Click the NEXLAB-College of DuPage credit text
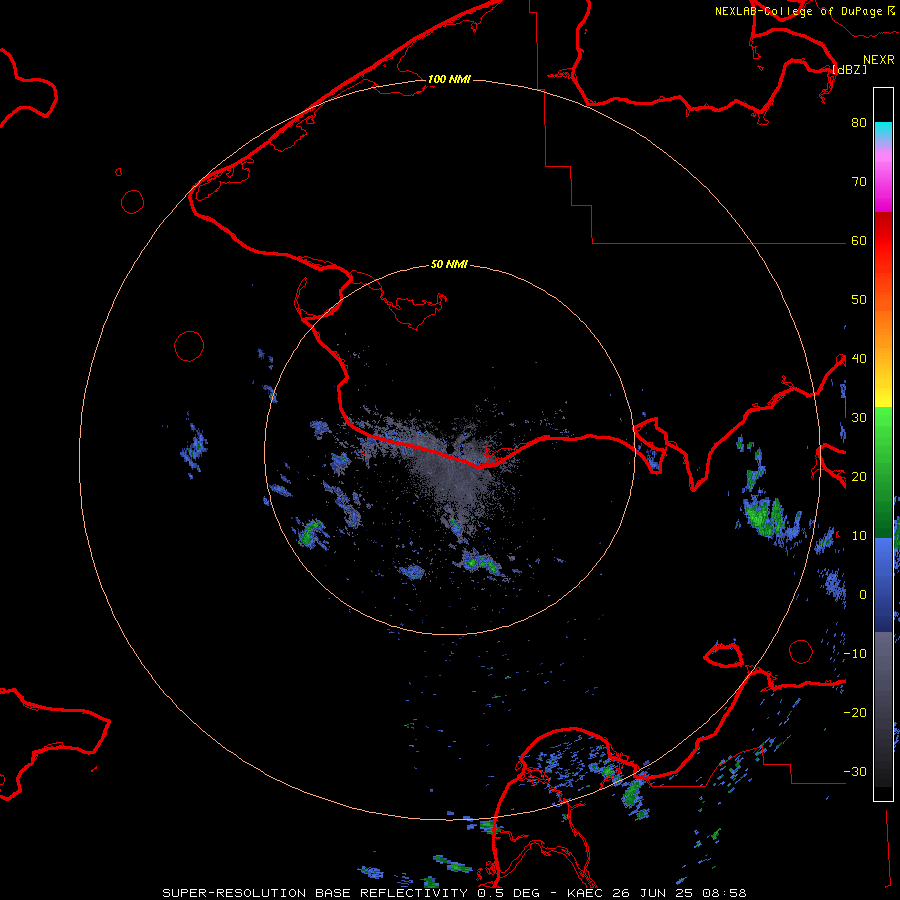This screenshot has height=900, width=900. pyautogui.click(x=798, y=11)
